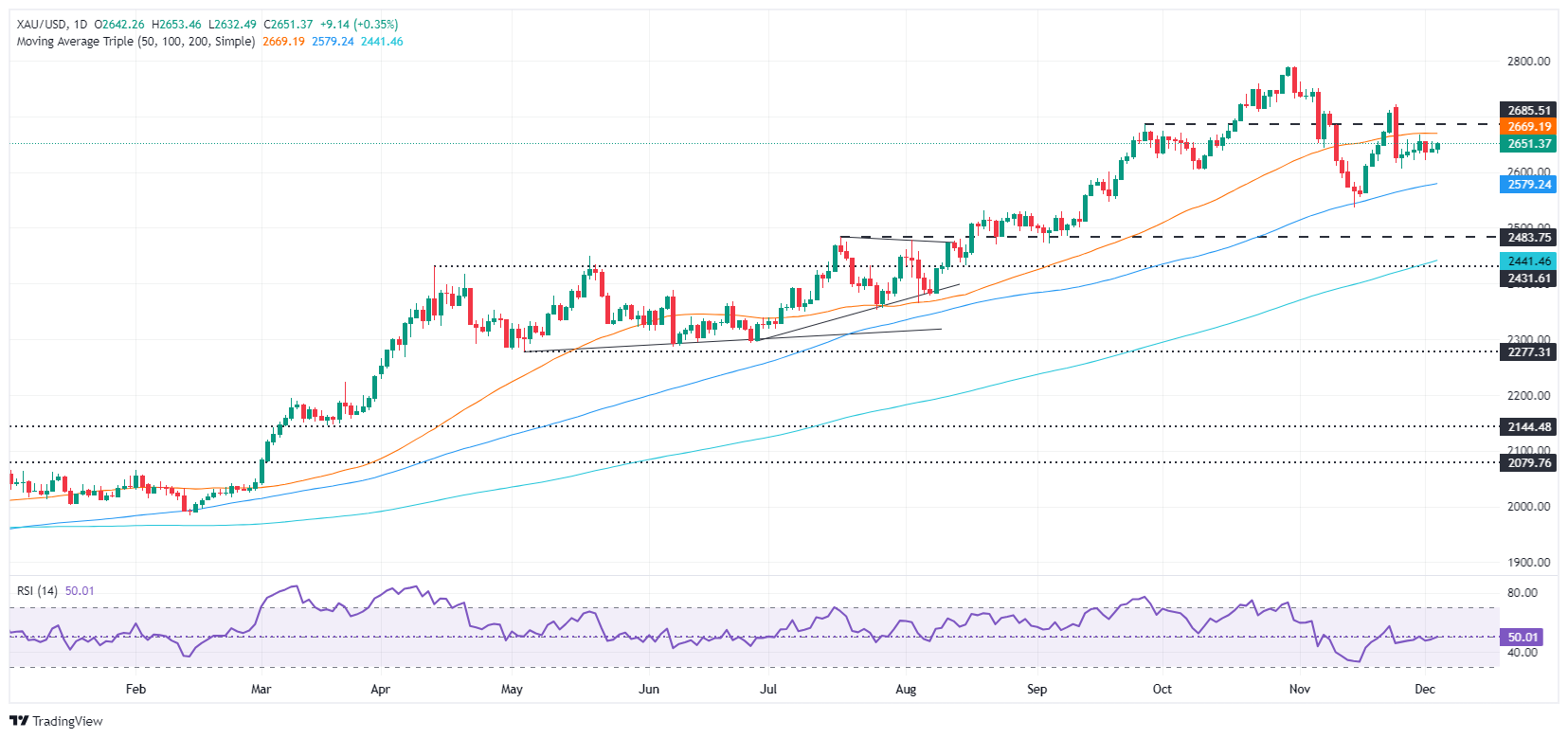Click the Feb label on time axis
This screenshot has height=738, width=1568.
[135, 690]
